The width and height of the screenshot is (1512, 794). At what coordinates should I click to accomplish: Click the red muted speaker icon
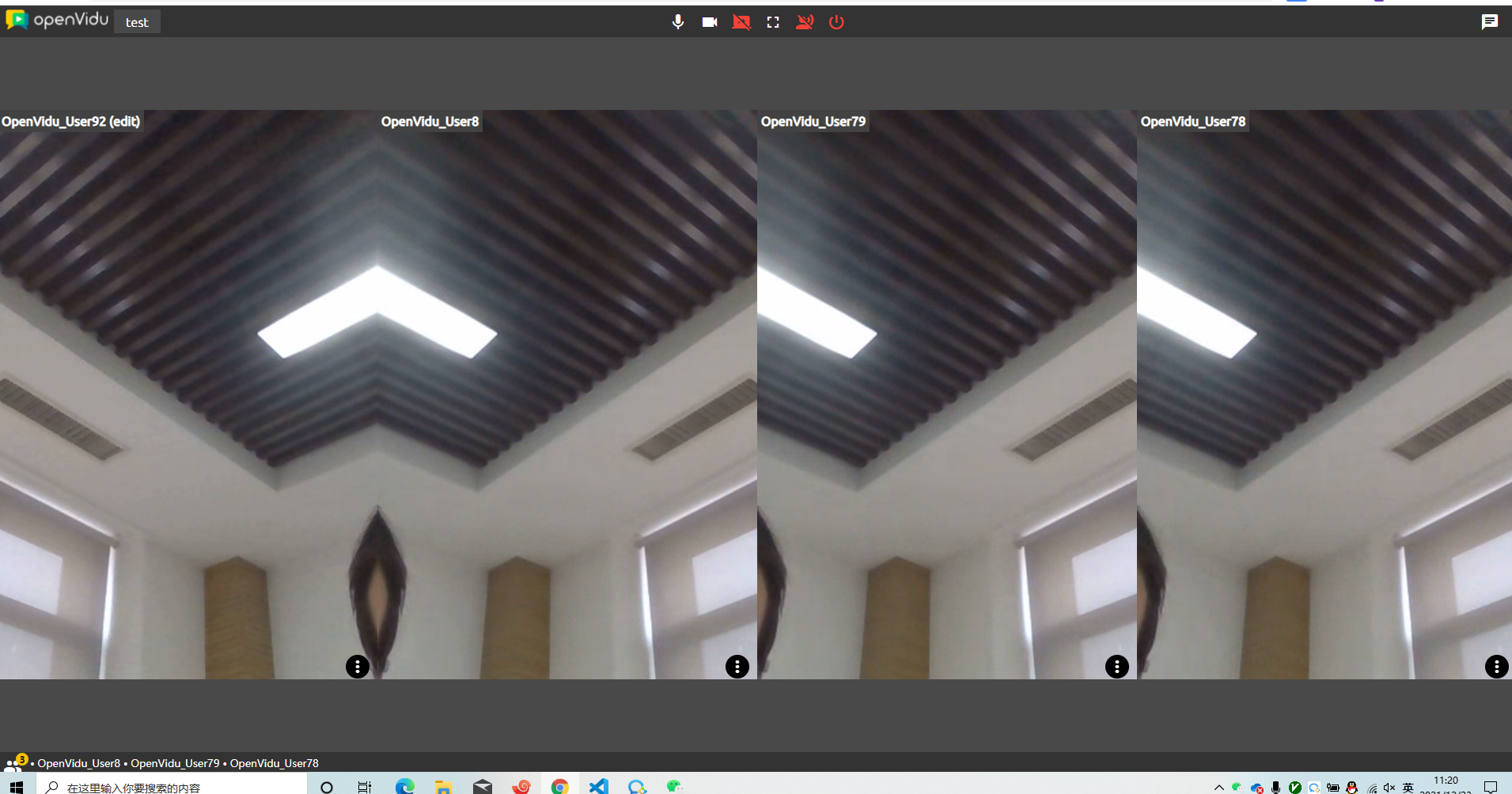pyautogui.click(x=805, y=22)
